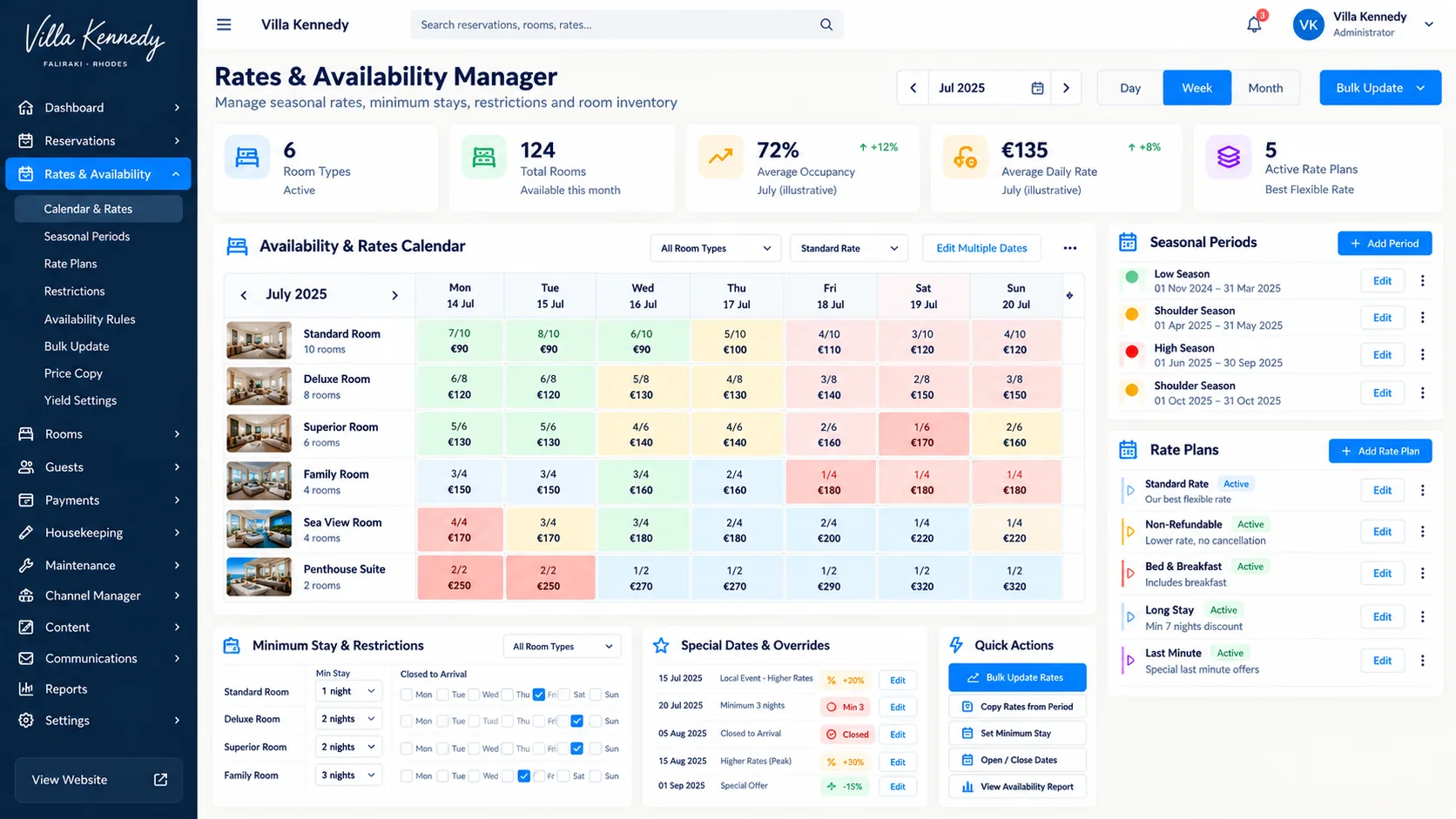1456x819 pixels.
Task: Uncheck the checked Deluxe Room closed-to-arrival box
Action: pos(576,721)
